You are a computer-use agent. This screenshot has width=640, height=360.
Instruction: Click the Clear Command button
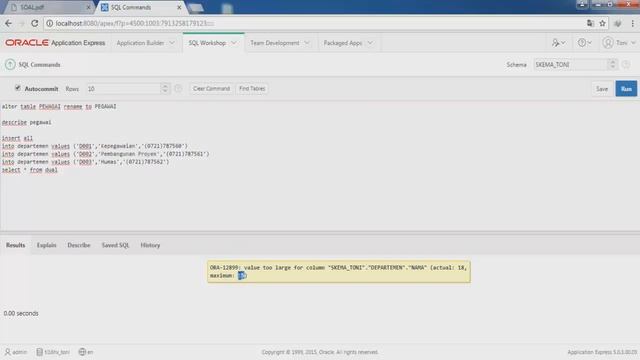211,89
